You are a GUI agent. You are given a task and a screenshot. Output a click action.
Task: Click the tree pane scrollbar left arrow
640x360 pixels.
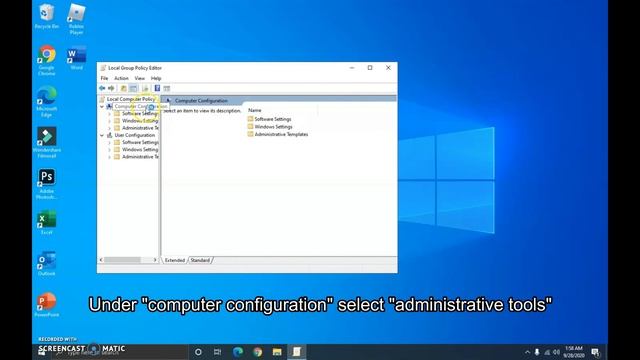101,260
